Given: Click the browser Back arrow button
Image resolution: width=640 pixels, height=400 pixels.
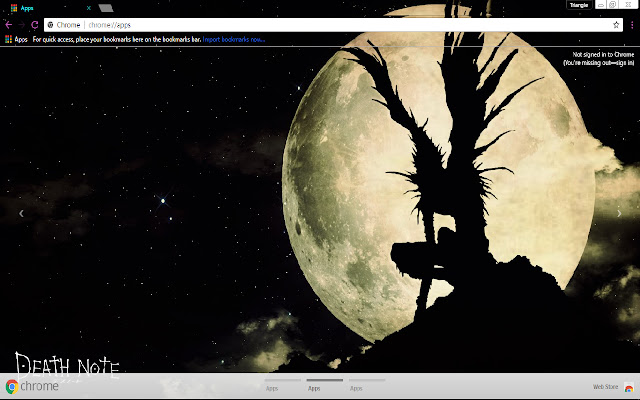Looking at the screenshot, I should [9, 23].
